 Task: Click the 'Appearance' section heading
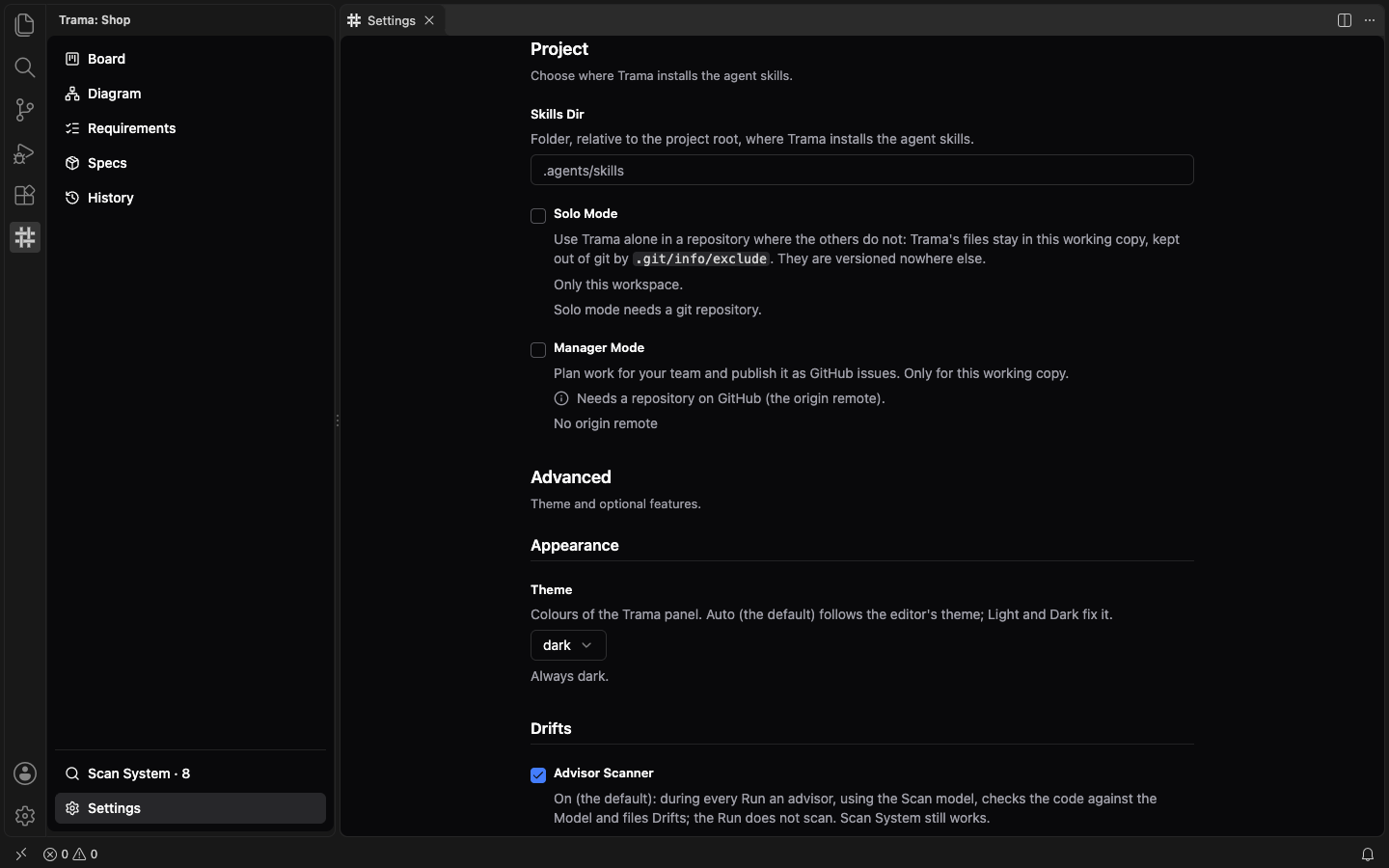(575, 546)
